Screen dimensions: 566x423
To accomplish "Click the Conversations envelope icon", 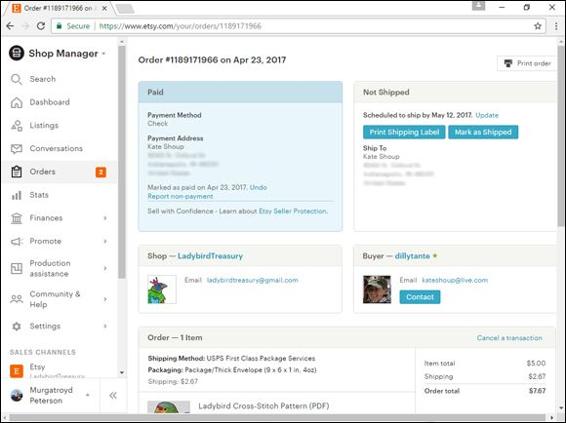I will [16, 149].
